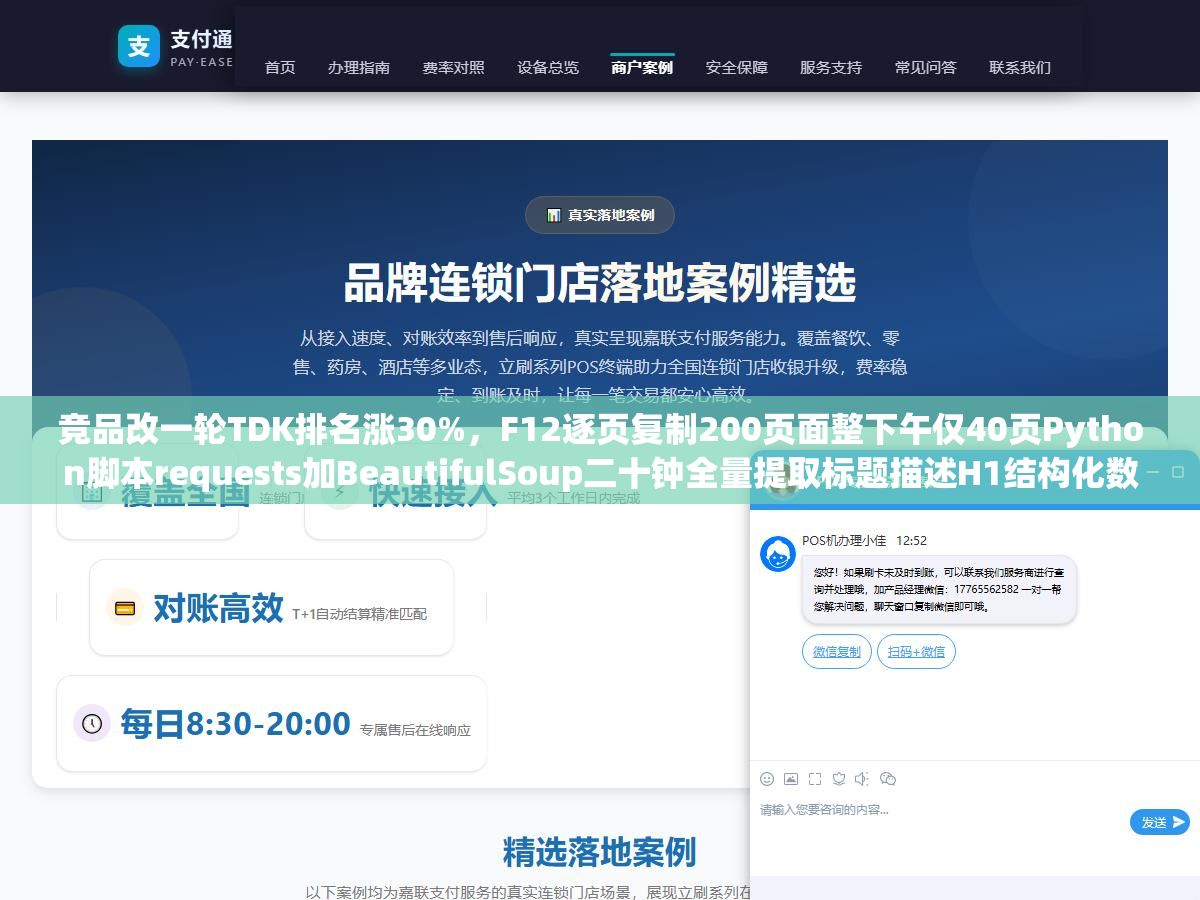Click the card icon beside 对账高效
Viewport: 1200px width, 900px height.
tap(125, 607)
